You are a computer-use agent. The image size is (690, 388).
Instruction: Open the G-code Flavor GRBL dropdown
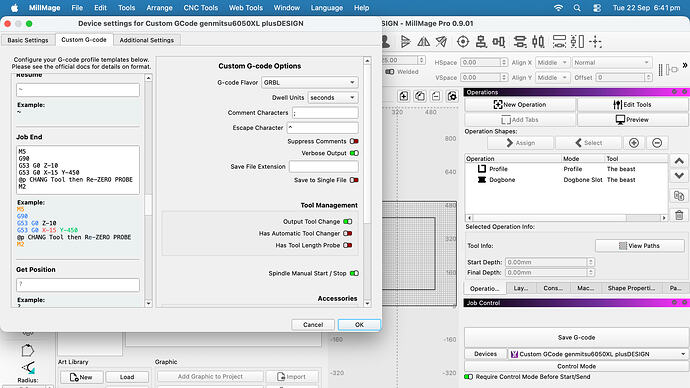point(309,82)
